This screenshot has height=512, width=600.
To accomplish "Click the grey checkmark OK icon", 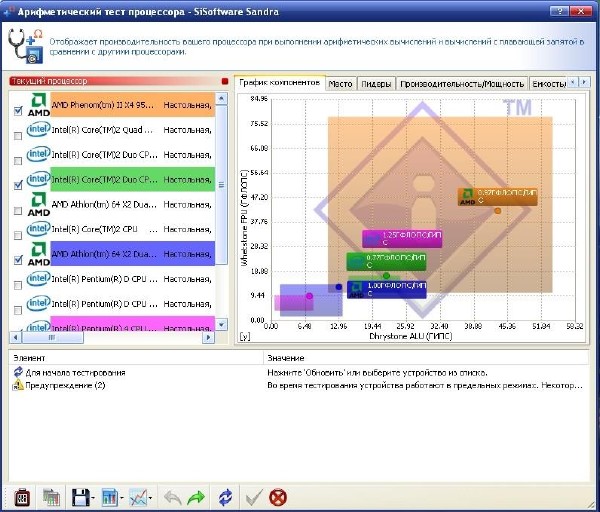I will 254,496.
